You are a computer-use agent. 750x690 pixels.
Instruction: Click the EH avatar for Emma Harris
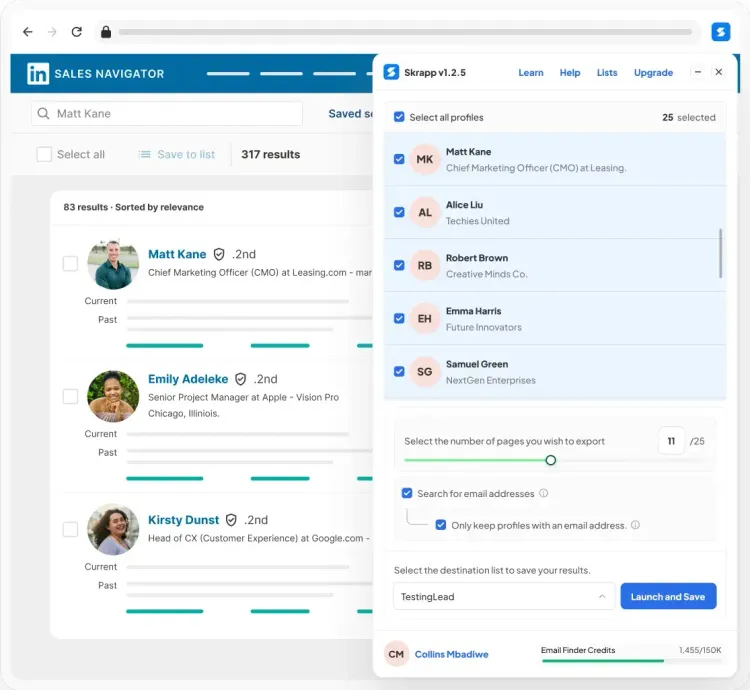[x=425, y=318]
